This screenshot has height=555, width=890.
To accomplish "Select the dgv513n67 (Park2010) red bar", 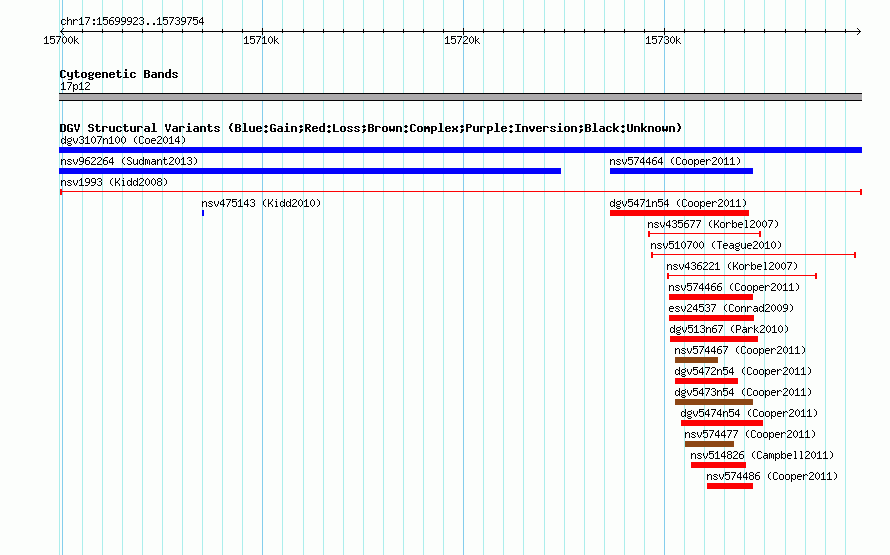I will tap(714, 339).
